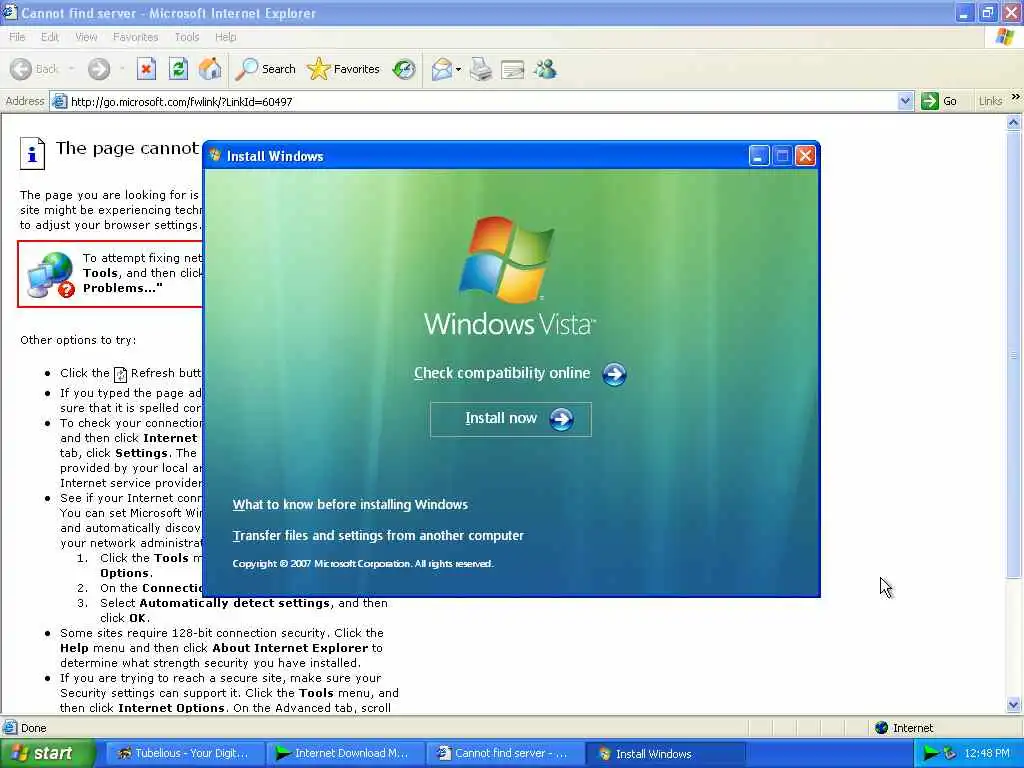
Task: Open the Windows Start button
Action: (47, 754)
